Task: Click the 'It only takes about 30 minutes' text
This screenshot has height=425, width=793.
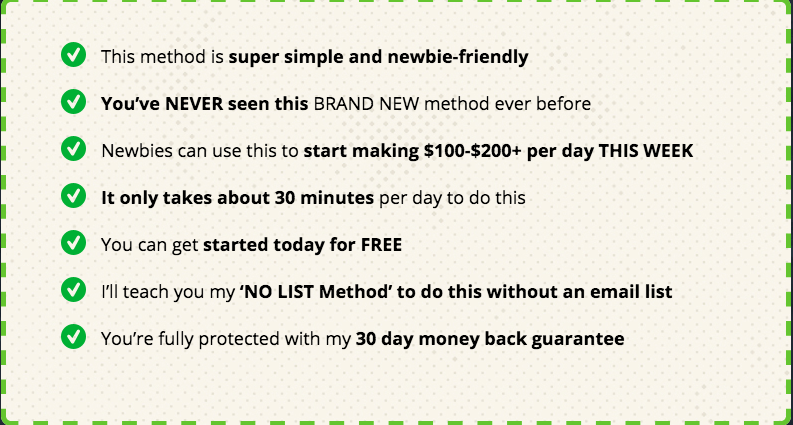Action: (x=237, y=198)
